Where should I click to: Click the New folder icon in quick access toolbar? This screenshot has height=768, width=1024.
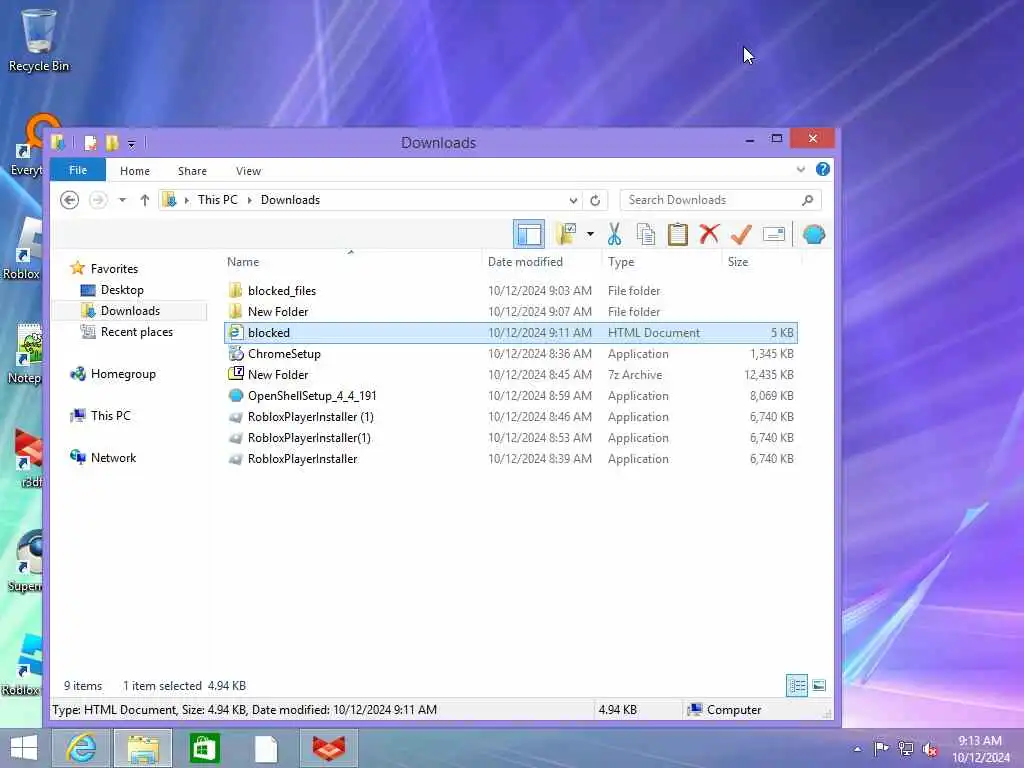[112, 143]
